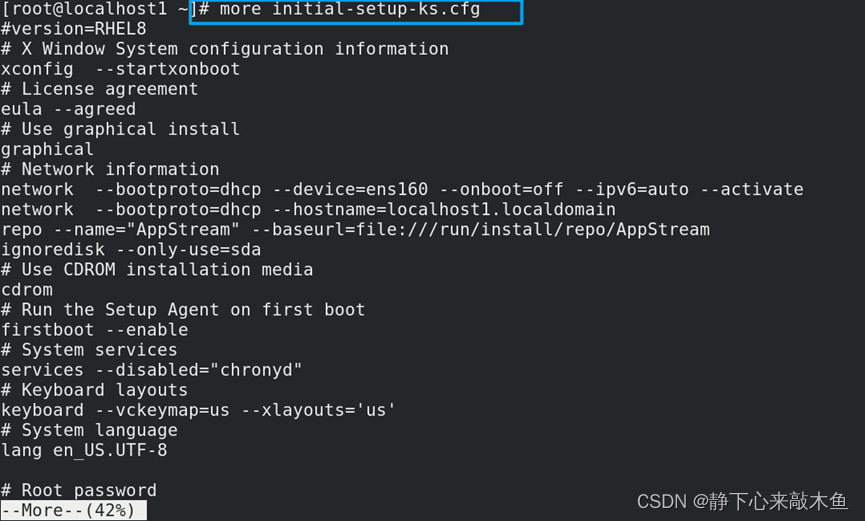Click the repo --name="AppStream" line
This screenshot has width=865, height=521.
[355, 229]
